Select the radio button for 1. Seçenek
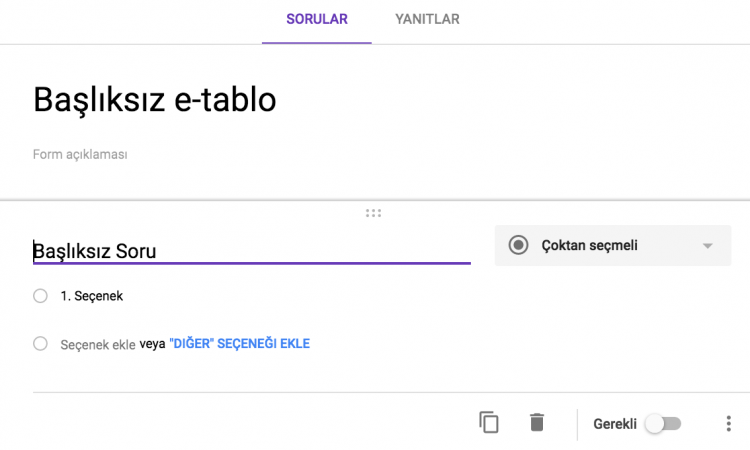The image size is (750, 450). click(40, 296)
